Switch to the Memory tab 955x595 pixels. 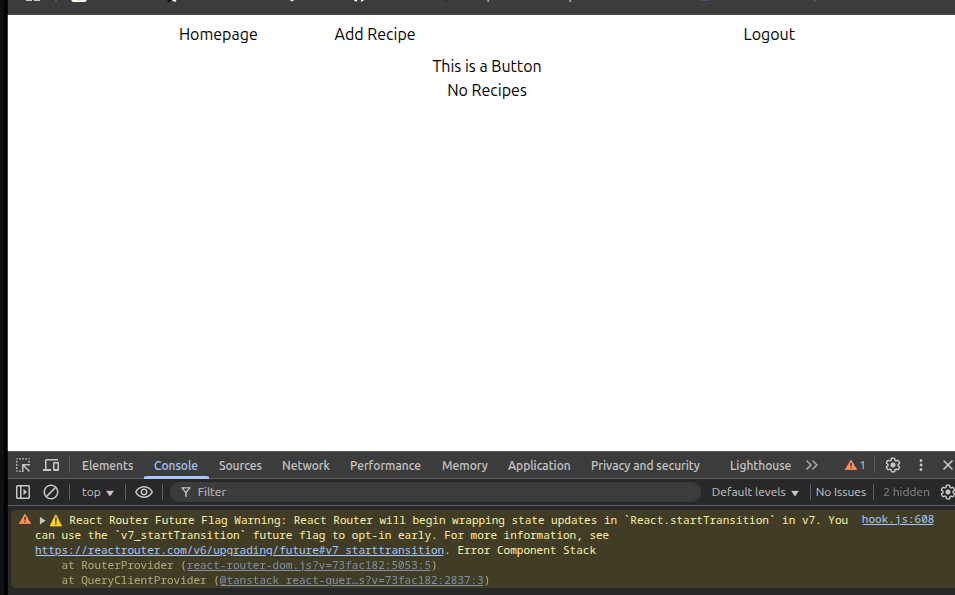465,465
